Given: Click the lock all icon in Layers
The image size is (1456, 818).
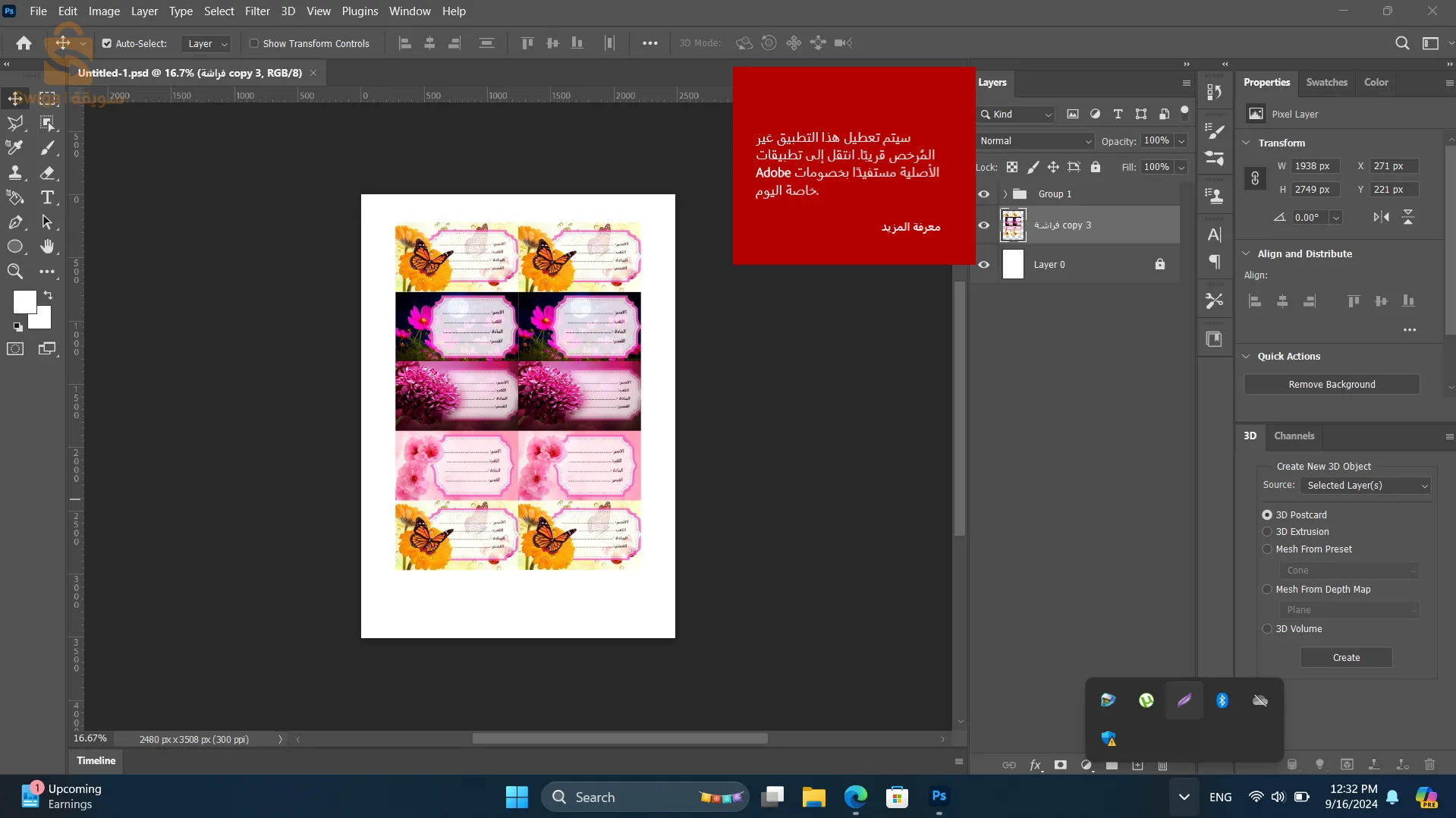Looking at the screenshot, I should point(1095,167).
